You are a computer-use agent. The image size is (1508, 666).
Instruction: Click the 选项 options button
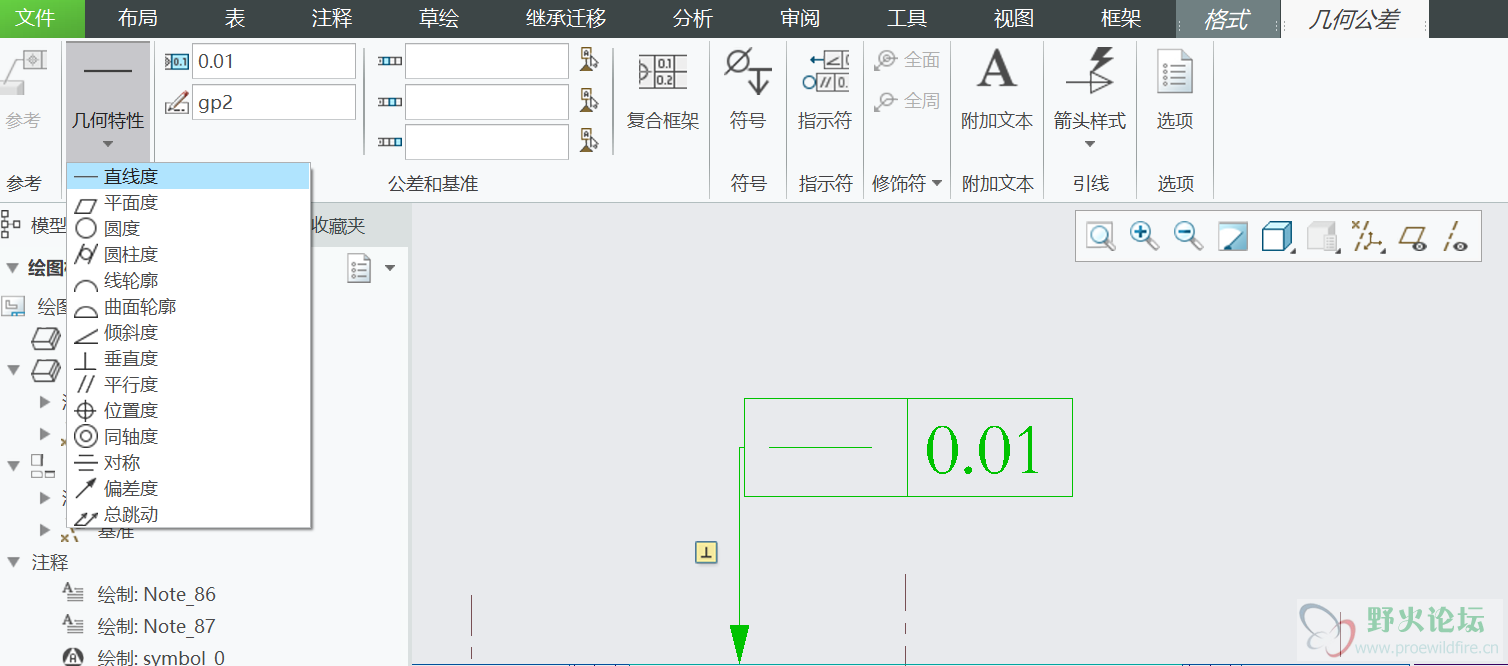(x=1175, y=92)
